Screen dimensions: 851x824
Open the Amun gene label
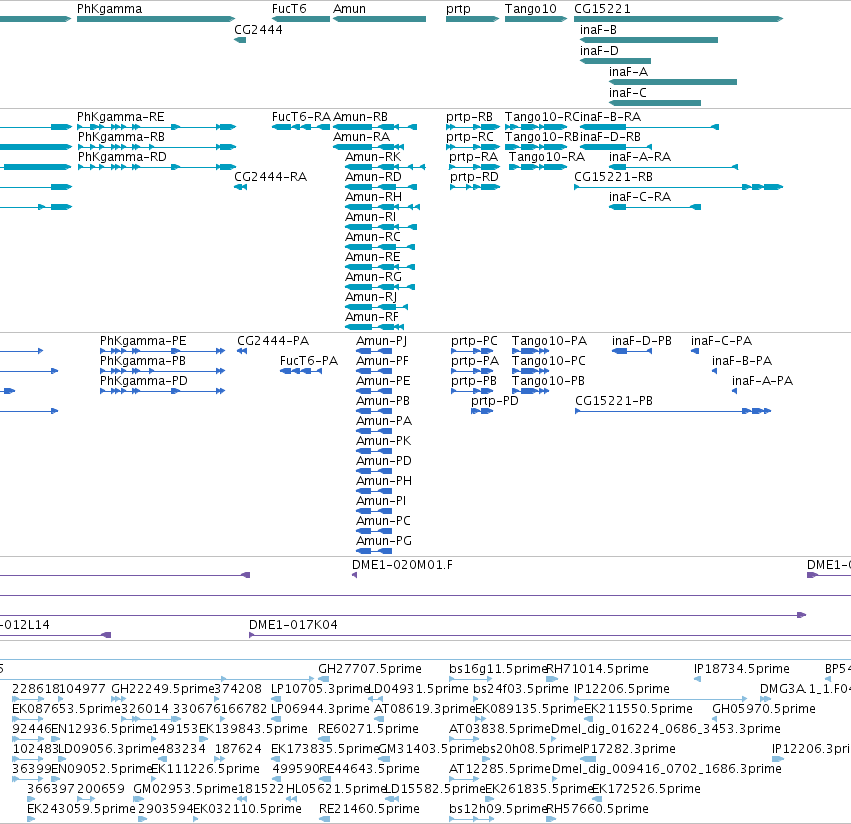coord(350,9)
